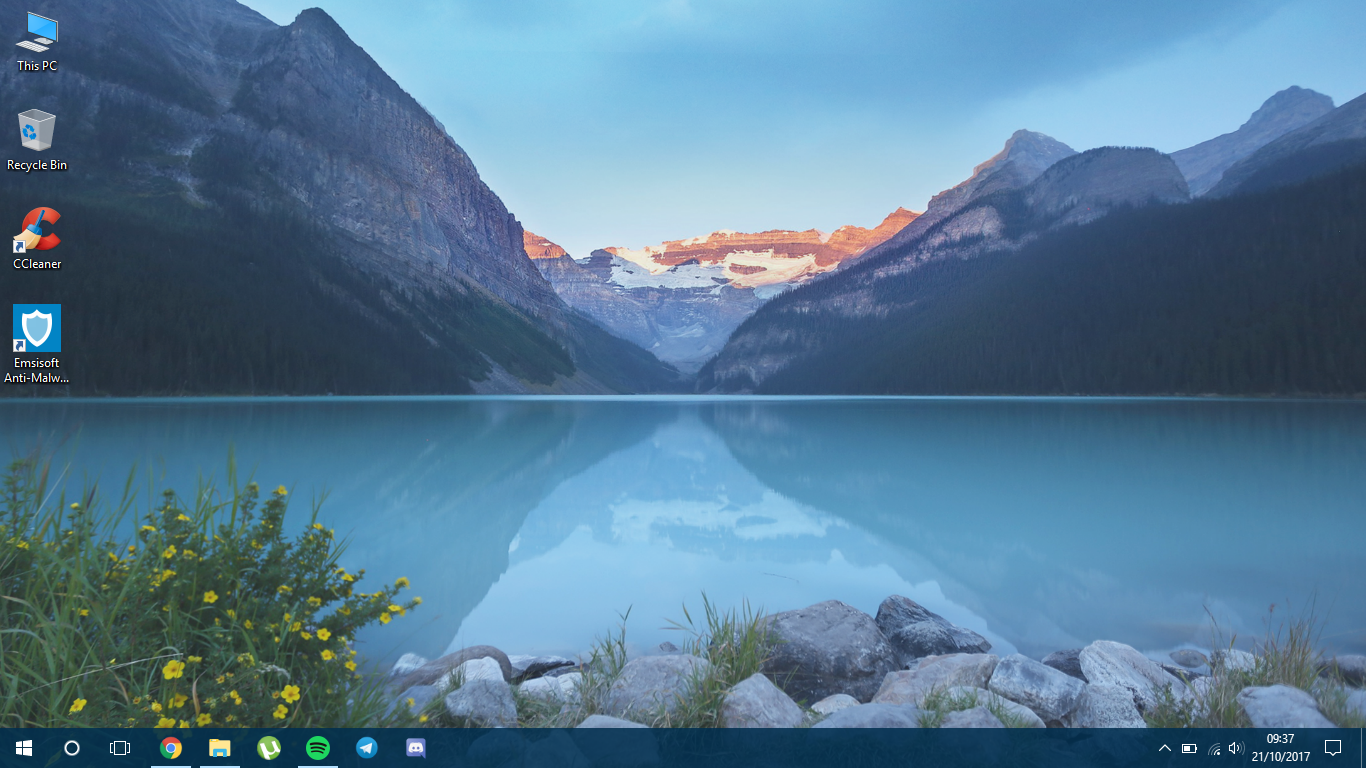The width and height of the screenshot is (1366, 768).
Task: Open the Wi-Fi network tray icon
Action: (1214, 748)
